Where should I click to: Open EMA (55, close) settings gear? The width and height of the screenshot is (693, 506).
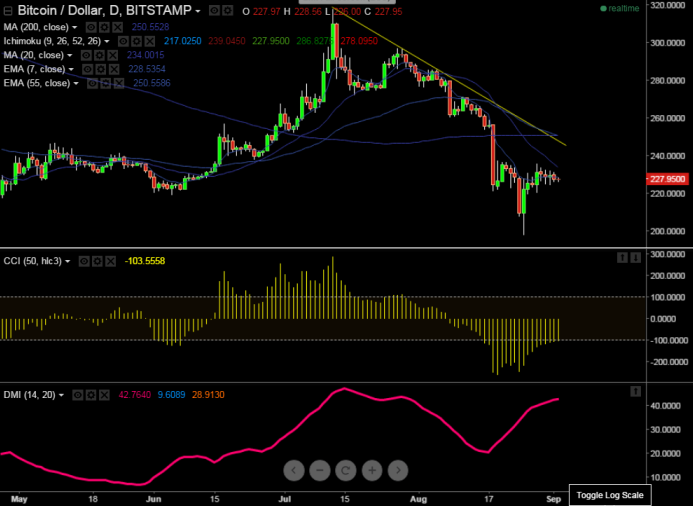pyautogui.click(x=106, y=84)
